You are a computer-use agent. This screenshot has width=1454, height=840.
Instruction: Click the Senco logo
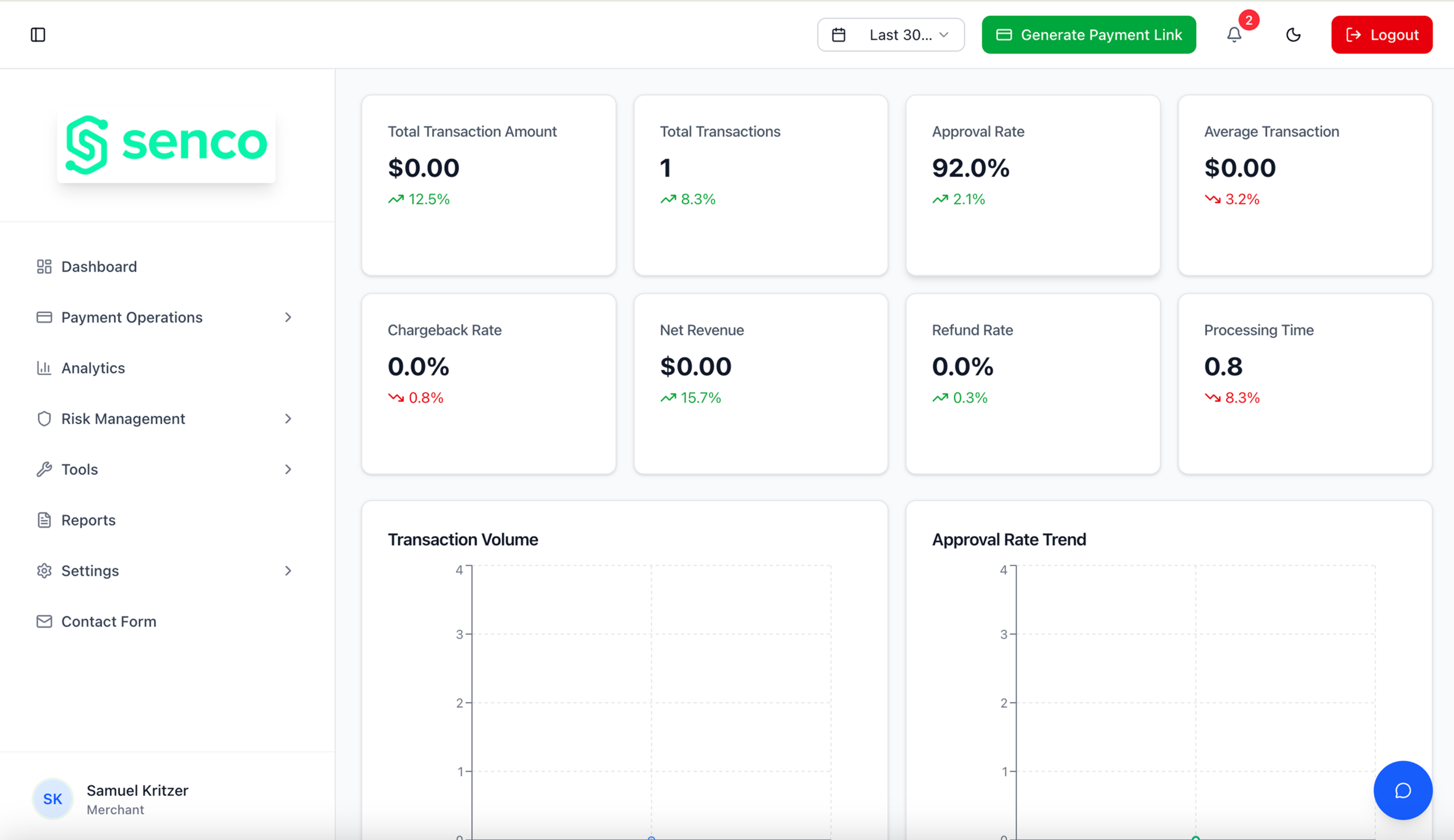coord(166,144)
